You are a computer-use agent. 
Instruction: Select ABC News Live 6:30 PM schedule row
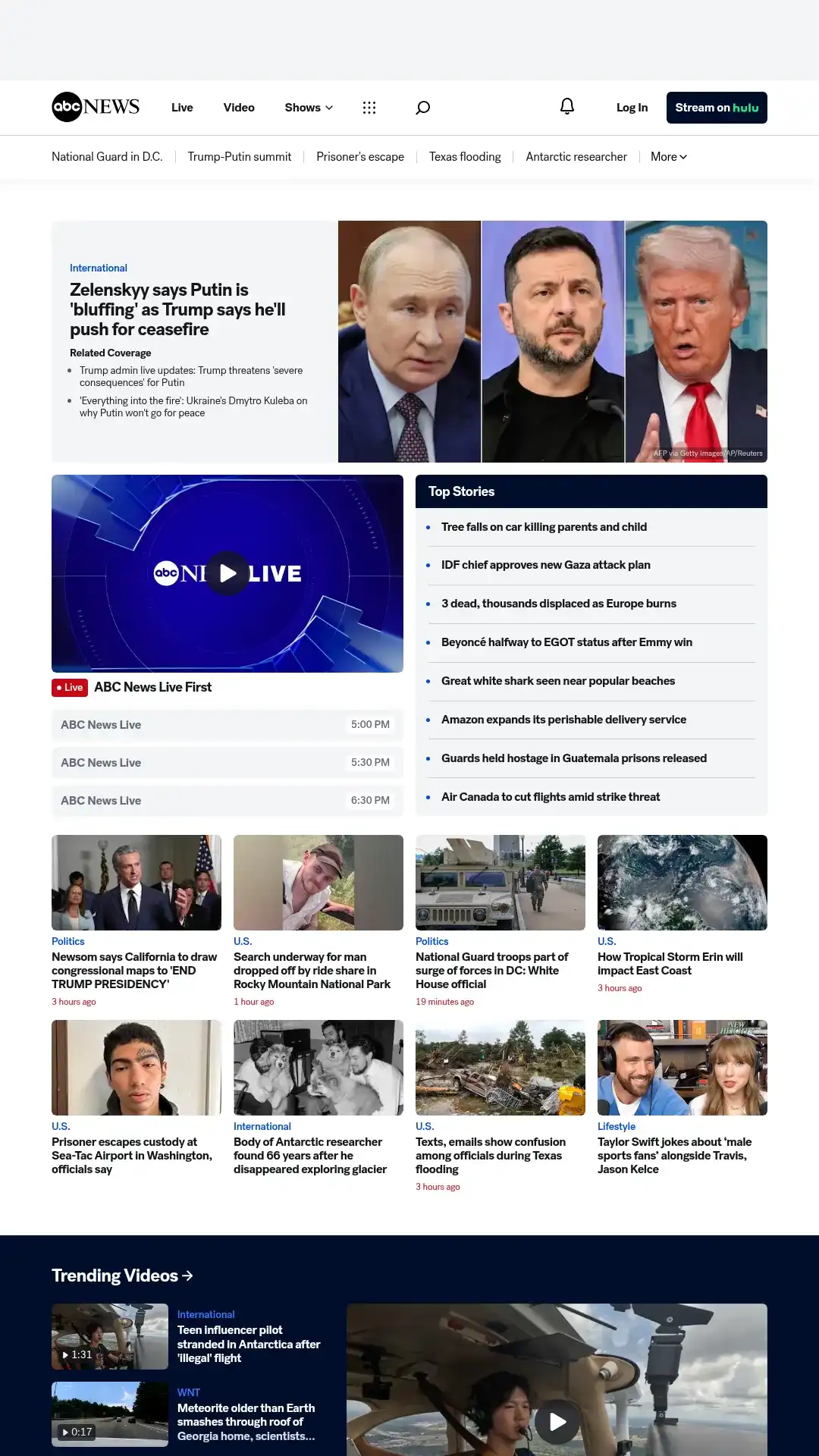[227, 800]
